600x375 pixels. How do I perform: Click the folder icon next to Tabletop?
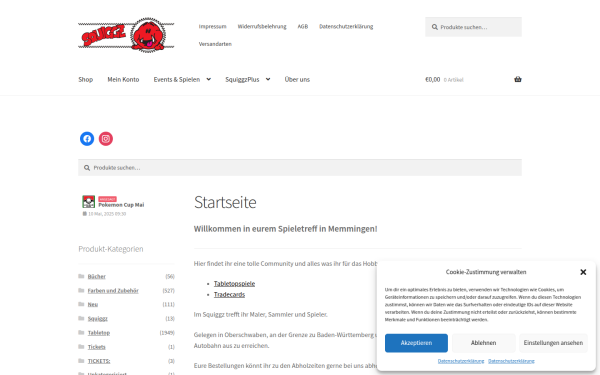point(81,333)
